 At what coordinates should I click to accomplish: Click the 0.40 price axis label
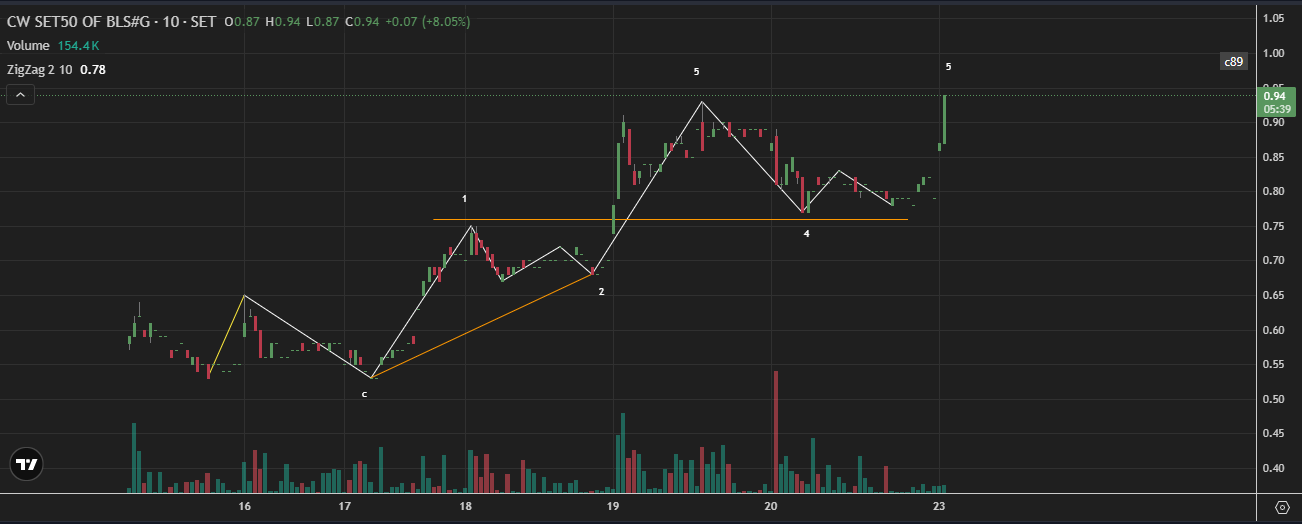point(1274,469)
